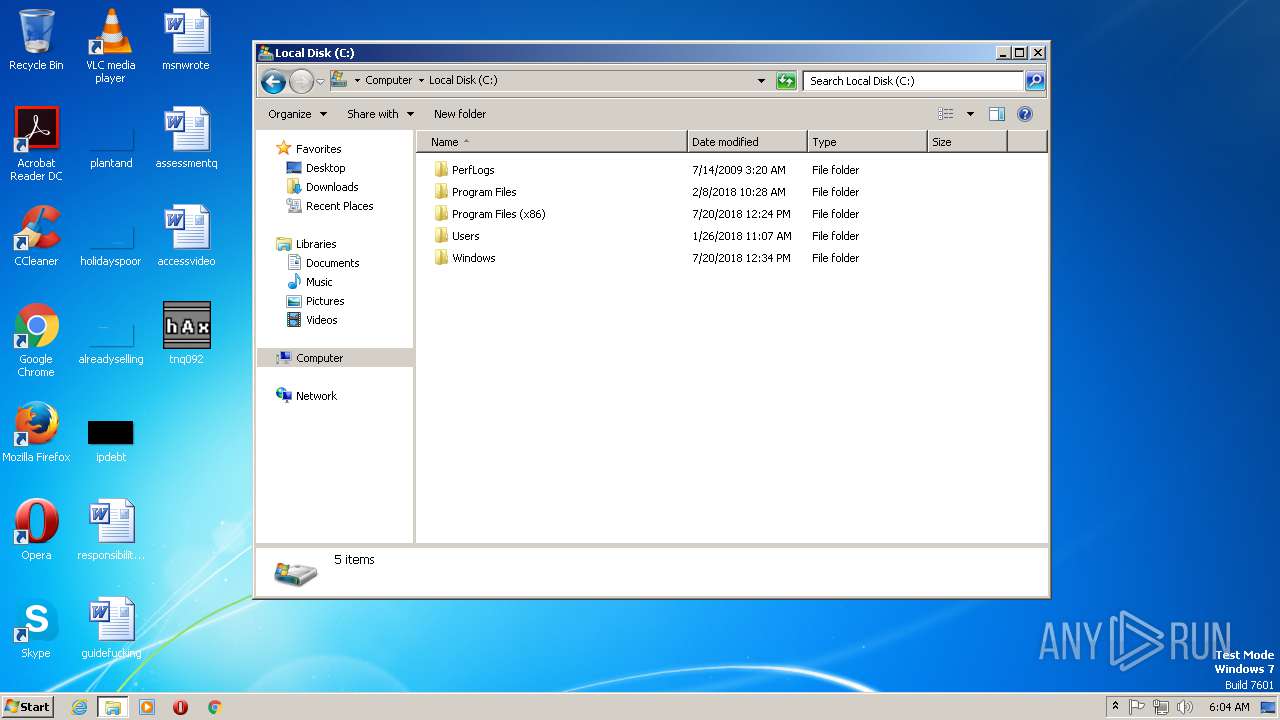
Task: Select the Google Chrome desktop shortcut
Action: 36,340
